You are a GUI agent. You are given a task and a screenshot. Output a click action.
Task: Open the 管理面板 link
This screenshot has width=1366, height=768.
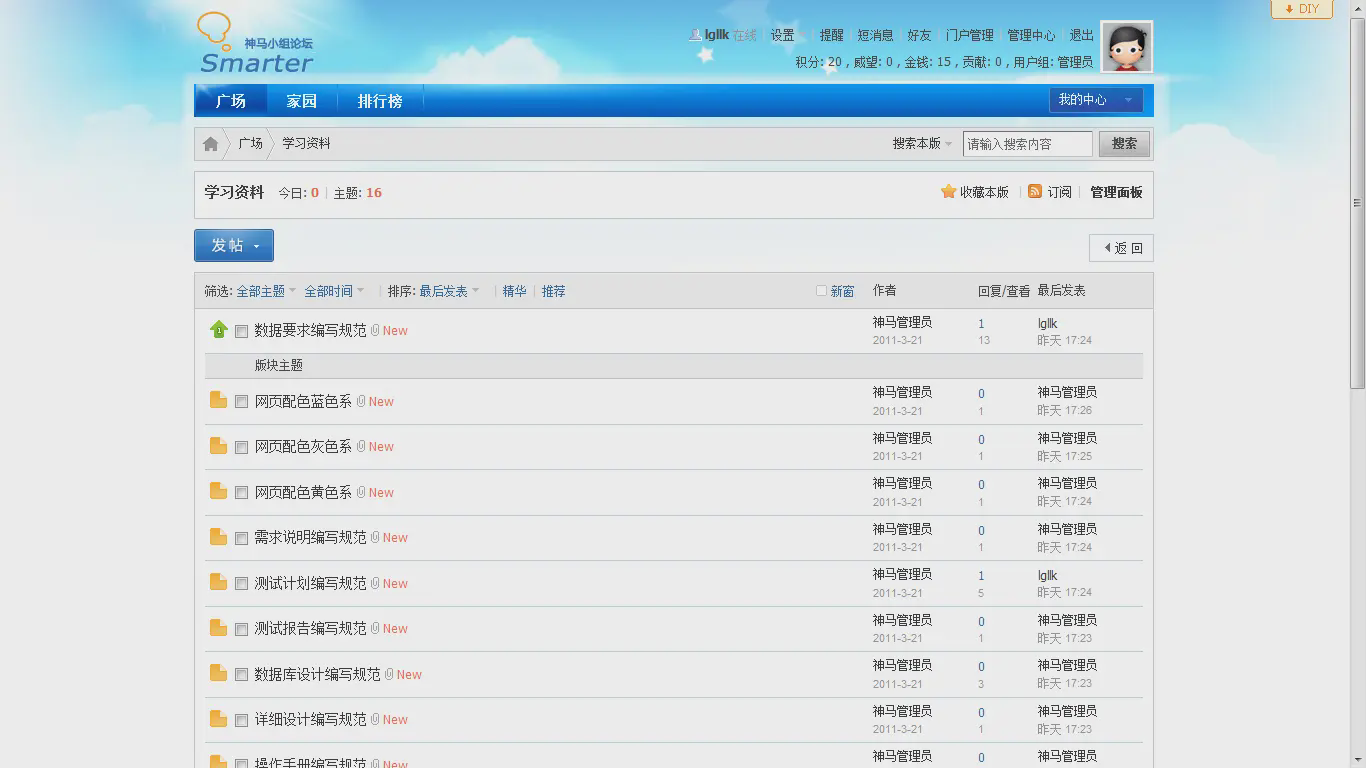pyautogui.click(x=1116, y=192)
